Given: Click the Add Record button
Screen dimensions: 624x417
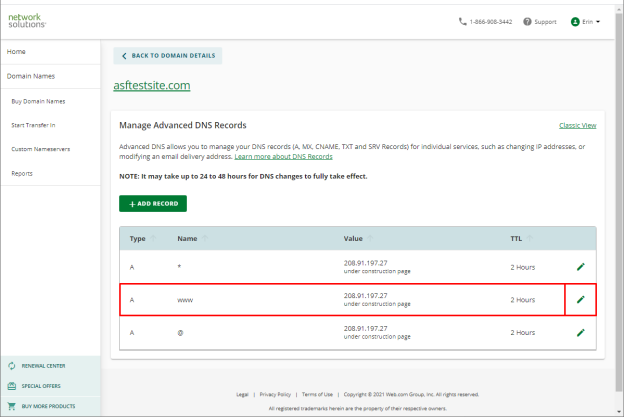Looking at the screenshot, I should [x=153, y=203].
